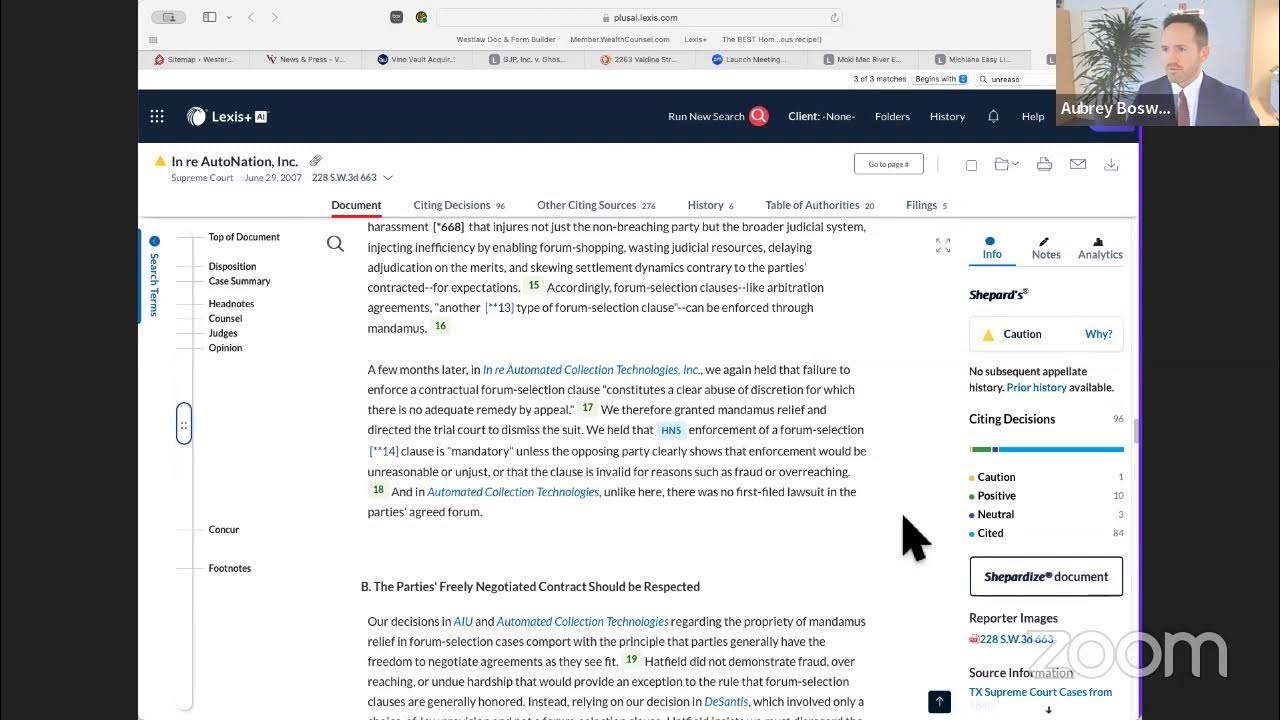The height and width of the screenshot is (720, 1280).
Task: Open the Notes pencil panel
Action: click(x=1045, y=248)
